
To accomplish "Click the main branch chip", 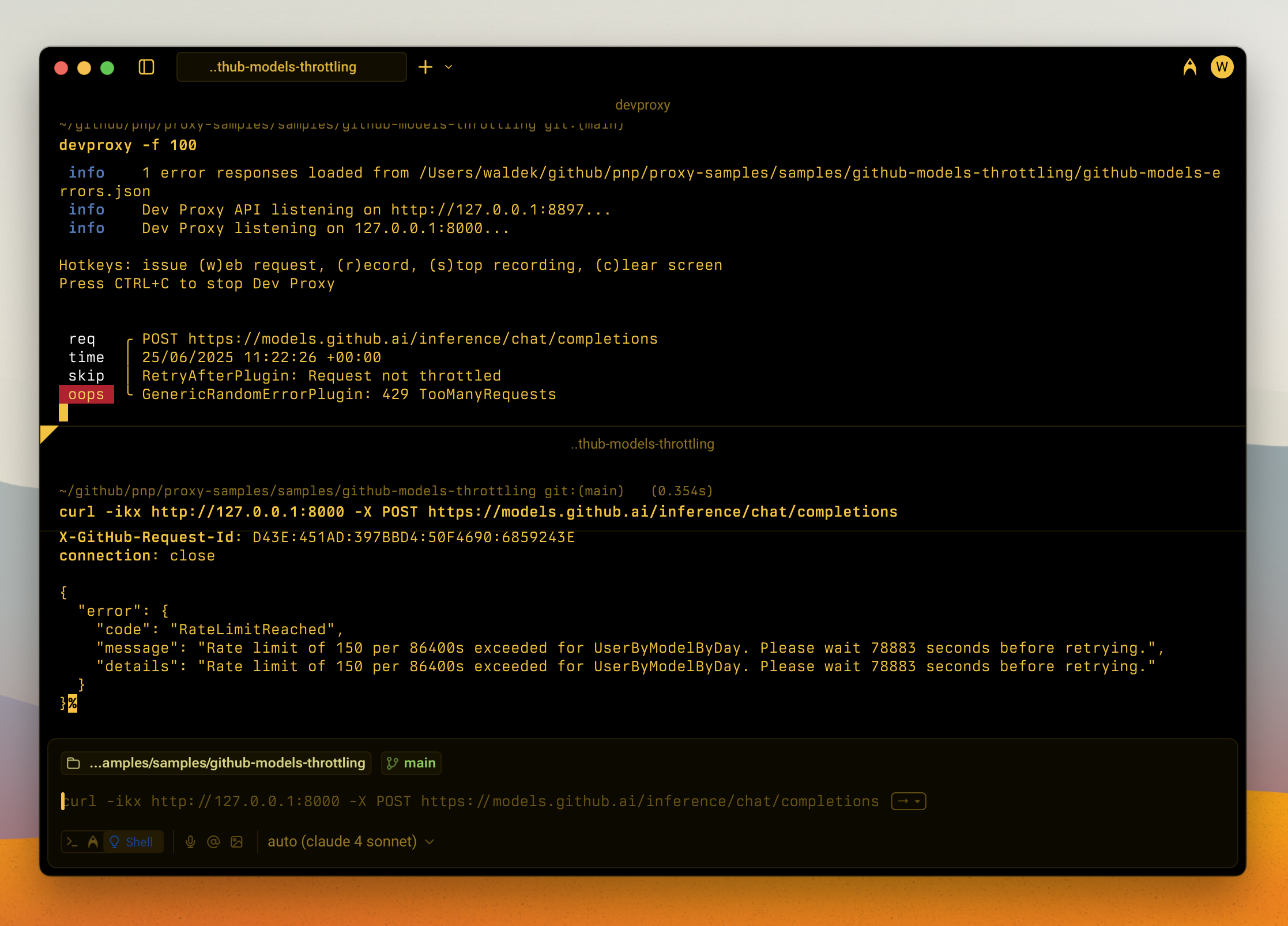I will coord(410,763).
